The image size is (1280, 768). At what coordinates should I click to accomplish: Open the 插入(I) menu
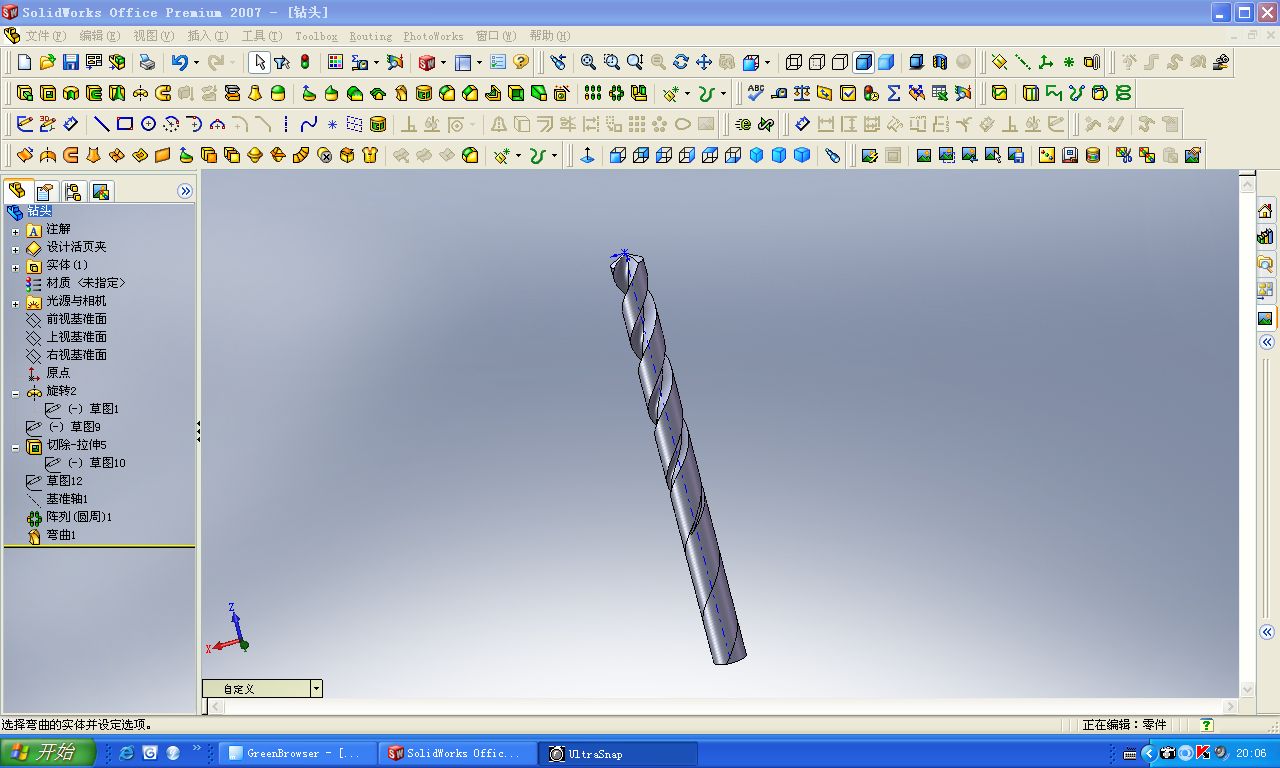(207, 36)
